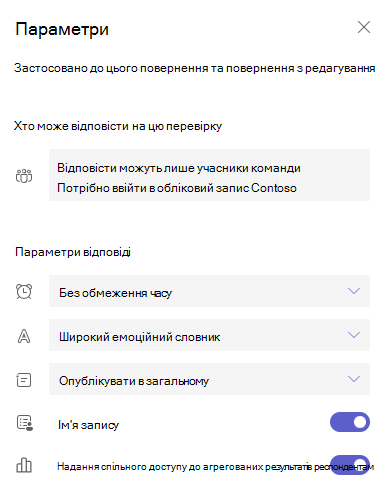
Task: Open the Без обмеження часу dropdown field
Action: coord(209,291)
